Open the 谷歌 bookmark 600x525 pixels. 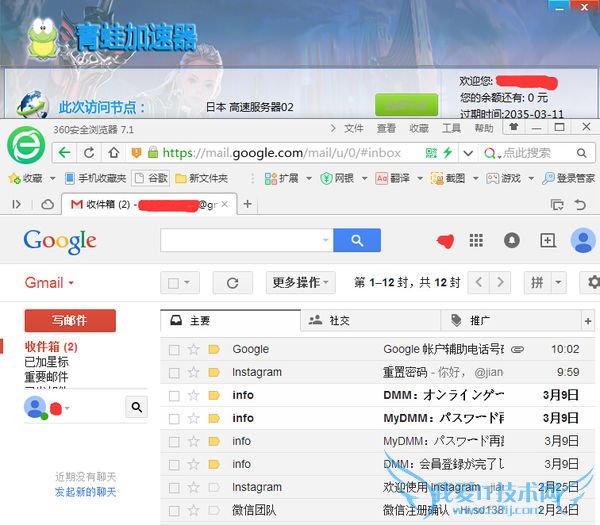point(151,178)
